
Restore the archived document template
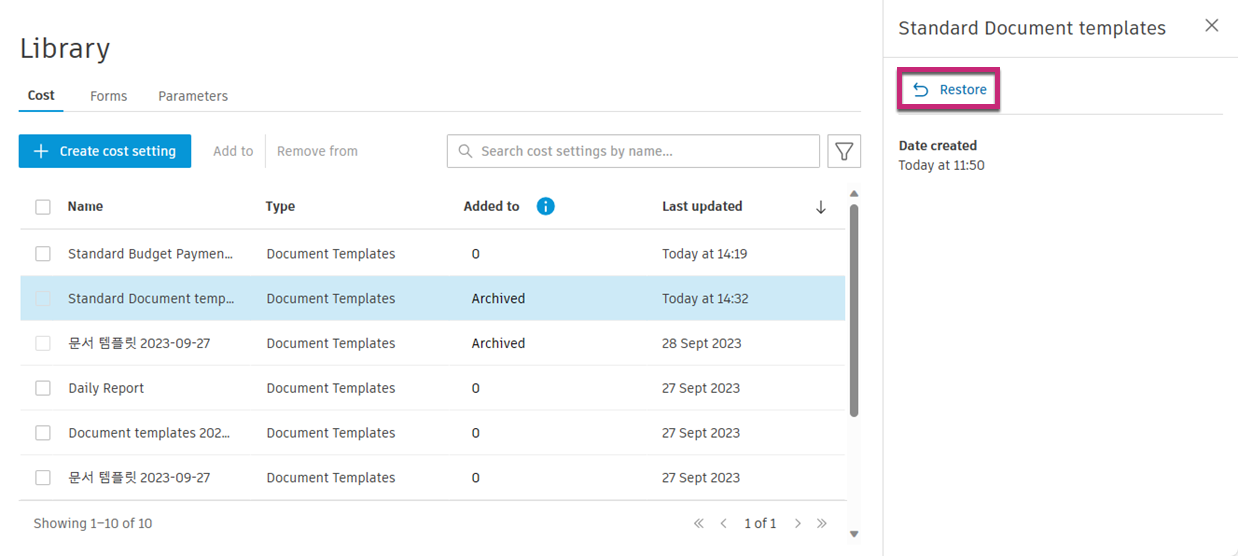950,90
